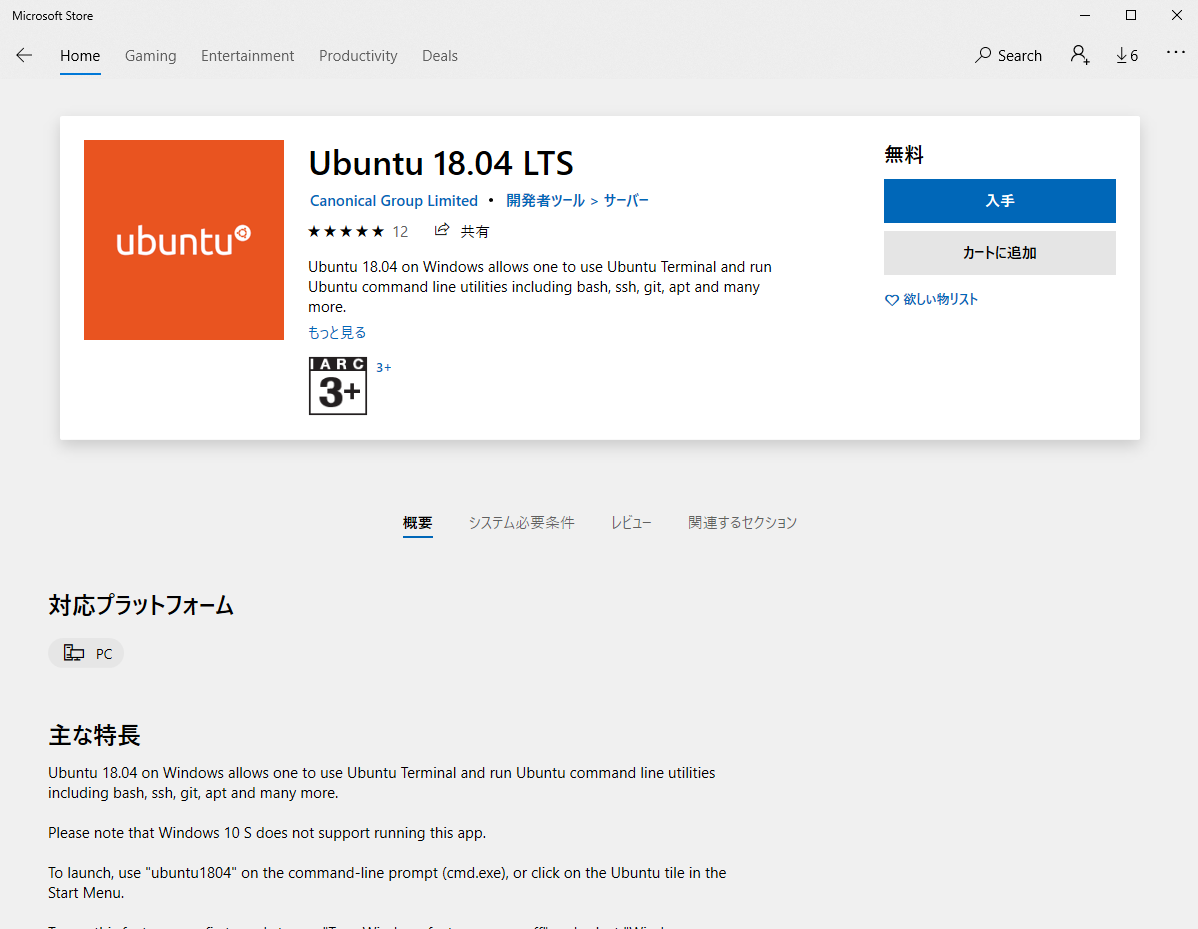Screen dimensions: 1198x929
Task: Expand description with もっと見る
Action: pos(337,332)
